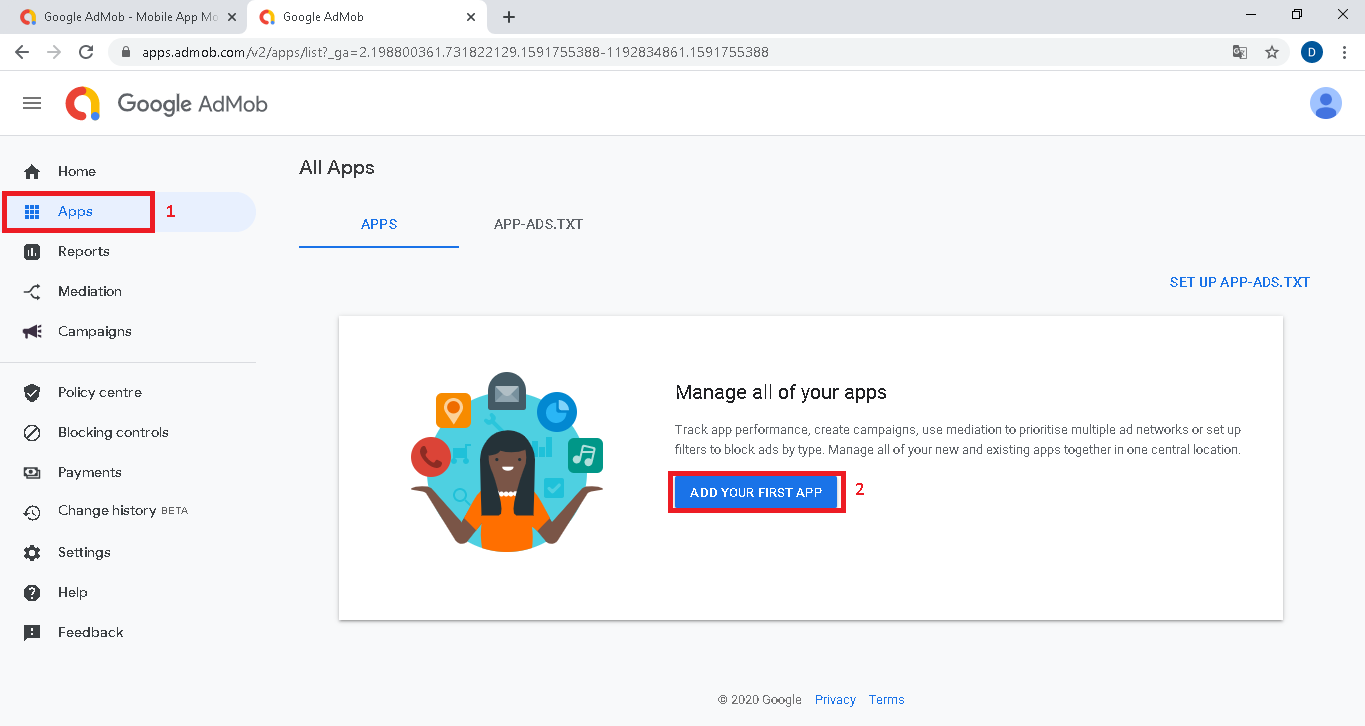Reload the page
The width and height of the screenshot is (1365, 726).
(86, 52)
